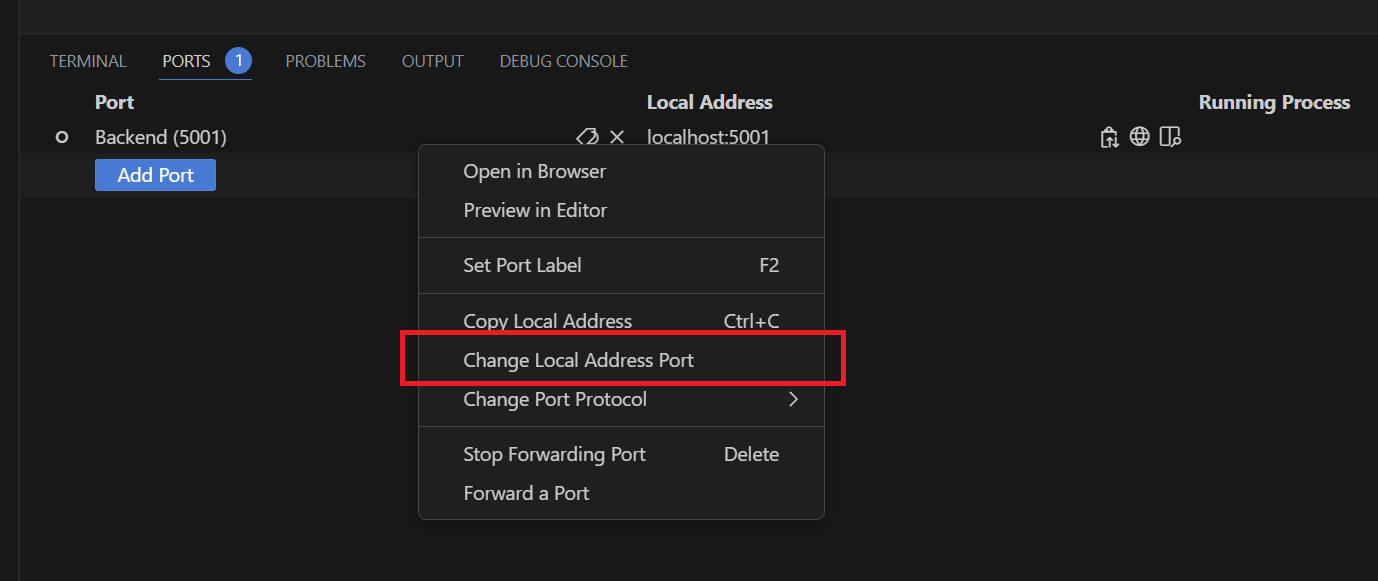Screen dimensions: 1378x581
Task: Choose Open in Browser from the menu
Action: (x=534, y=171)
